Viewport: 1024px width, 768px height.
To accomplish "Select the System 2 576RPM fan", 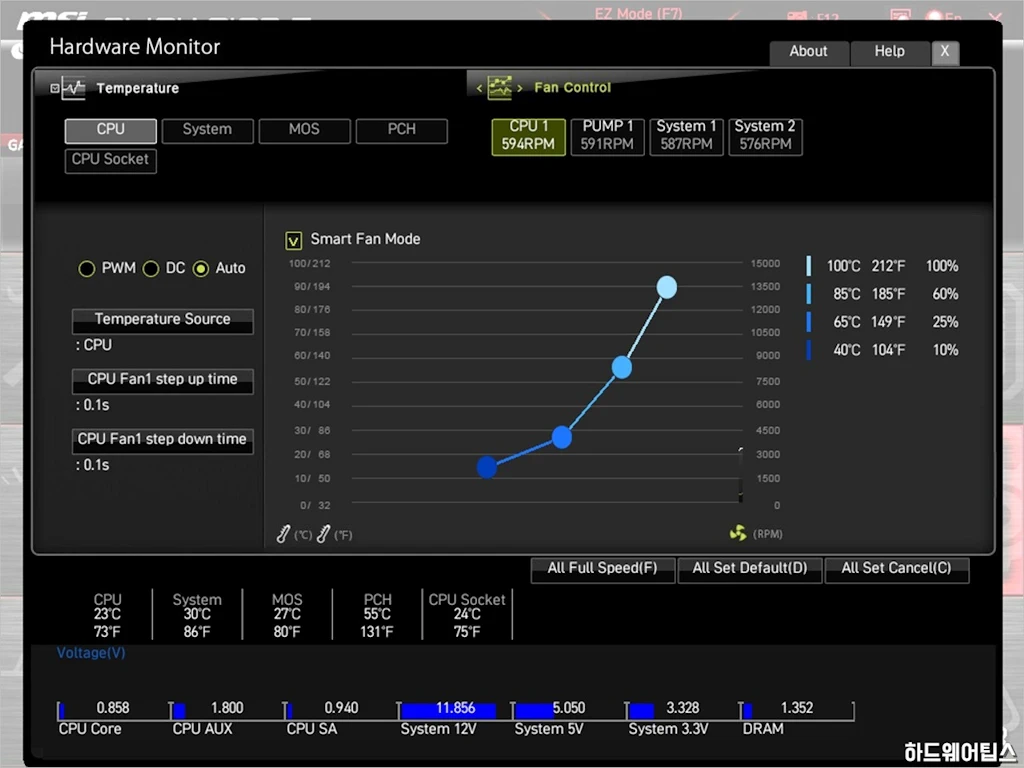I will click(x=765, y=136).
